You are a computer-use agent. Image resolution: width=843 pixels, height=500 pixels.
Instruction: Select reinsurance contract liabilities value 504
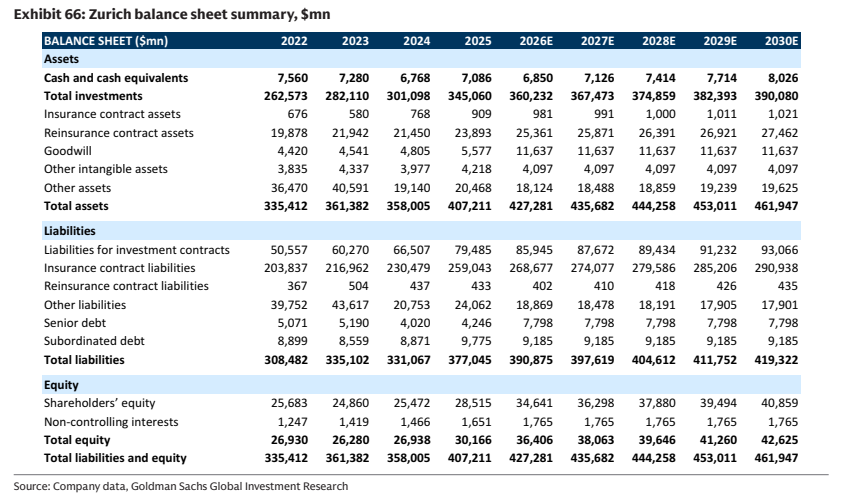[359, 286]
